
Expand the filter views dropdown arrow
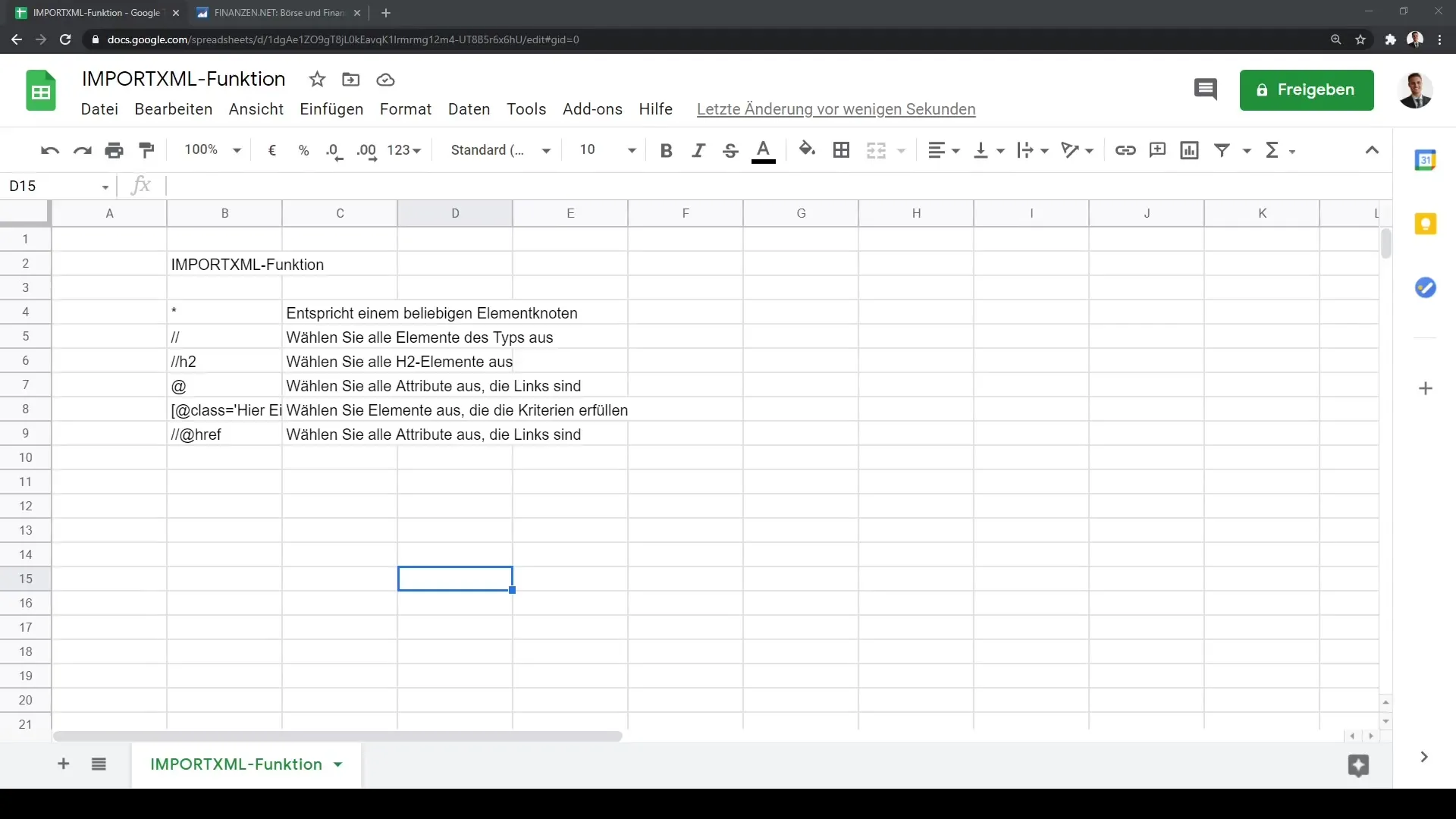1246,151
